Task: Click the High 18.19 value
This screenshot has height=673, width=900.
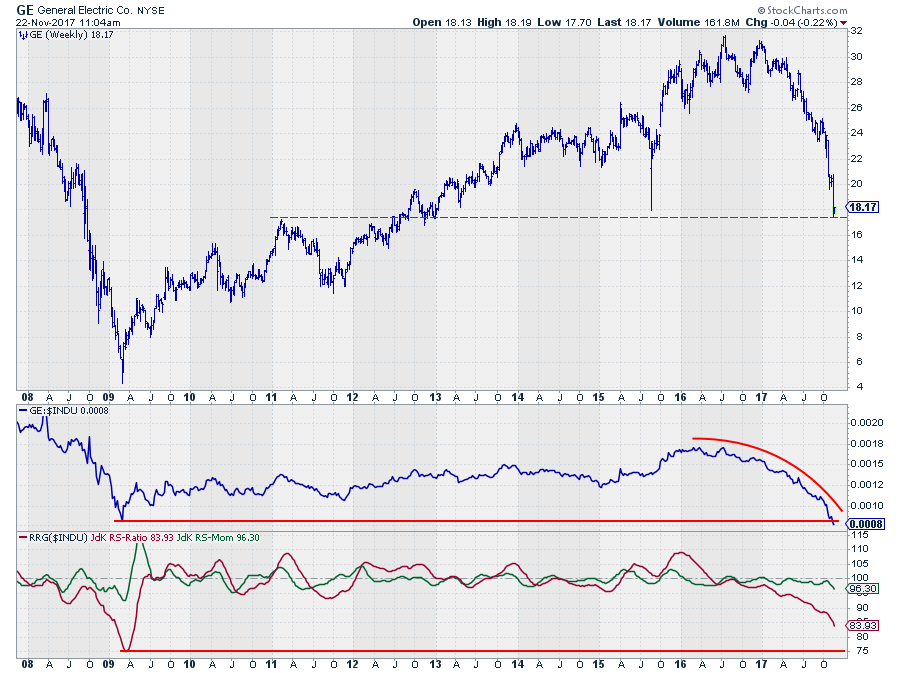Action: (x=505, y=22)
